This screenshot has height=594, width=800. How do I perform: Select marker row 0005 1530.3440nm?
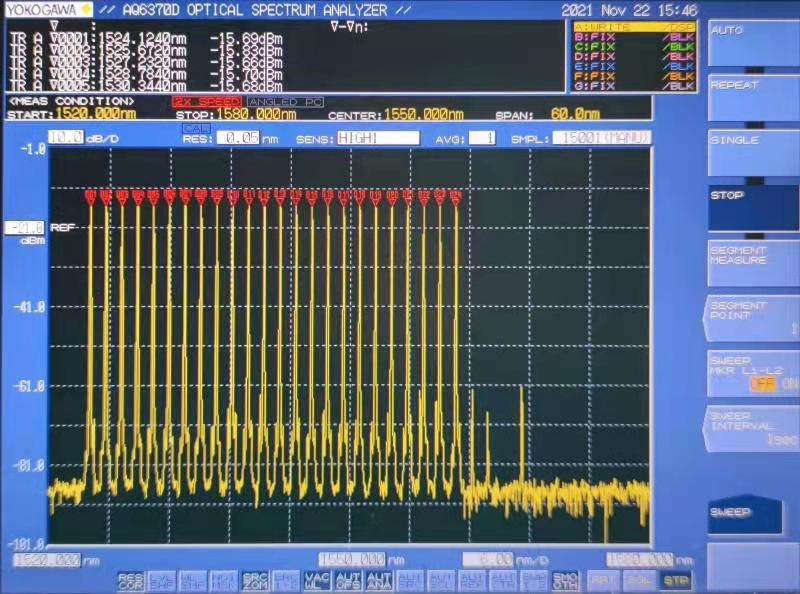coord(146,86)
